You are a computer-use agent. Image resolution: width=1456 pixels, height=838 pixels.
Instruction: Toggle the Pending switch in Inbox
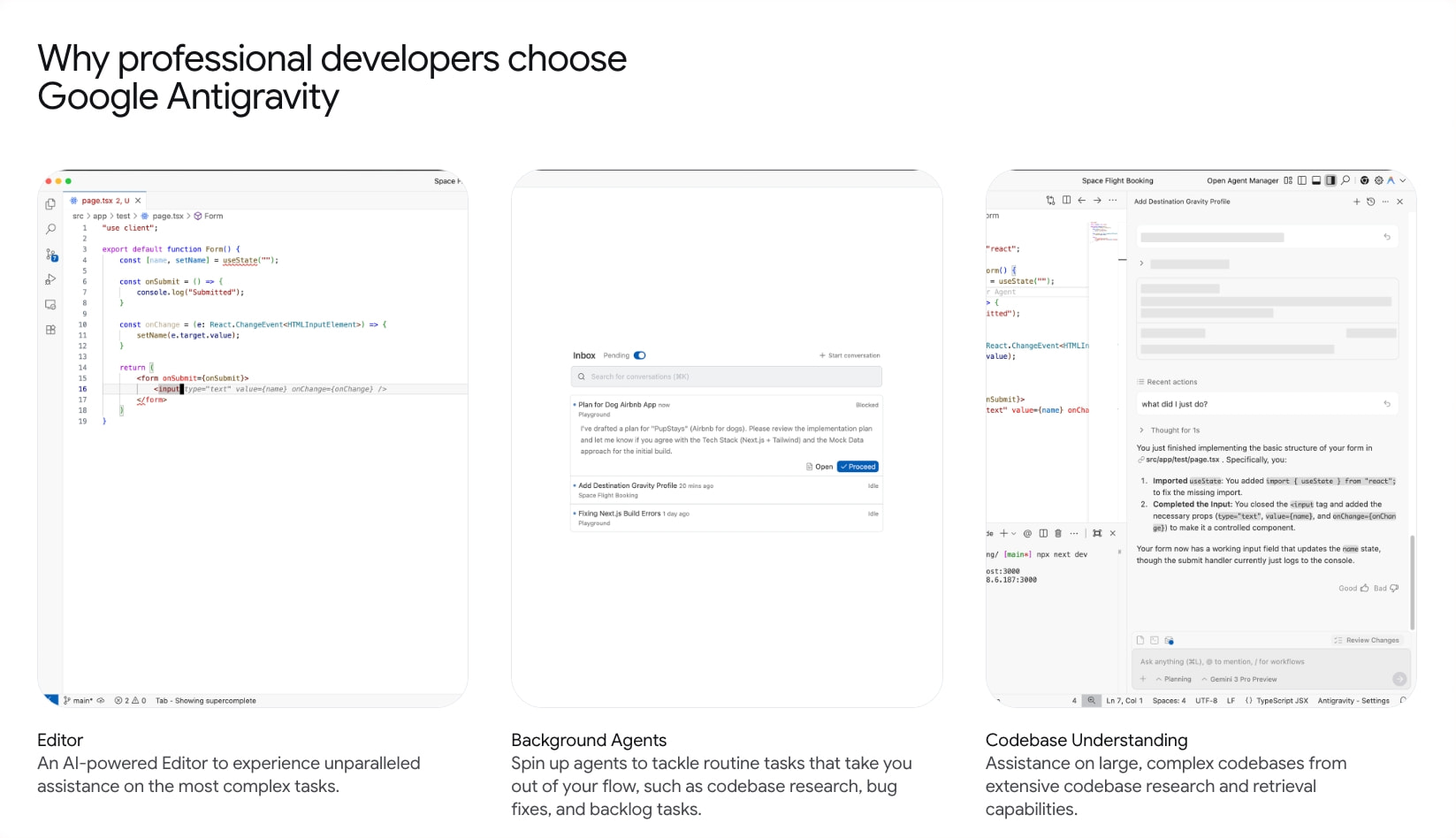pos(640,355)
